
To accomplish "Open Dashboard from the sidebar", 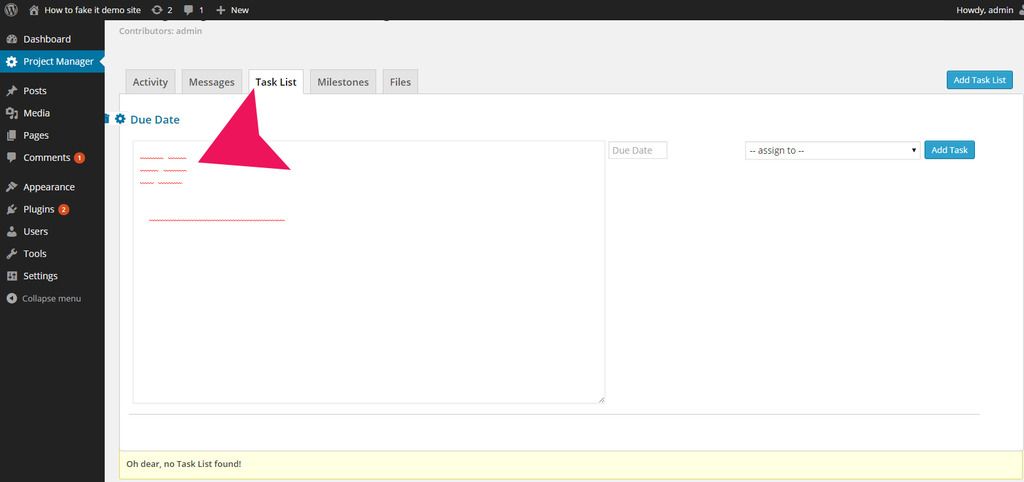I will click(46, 39).
